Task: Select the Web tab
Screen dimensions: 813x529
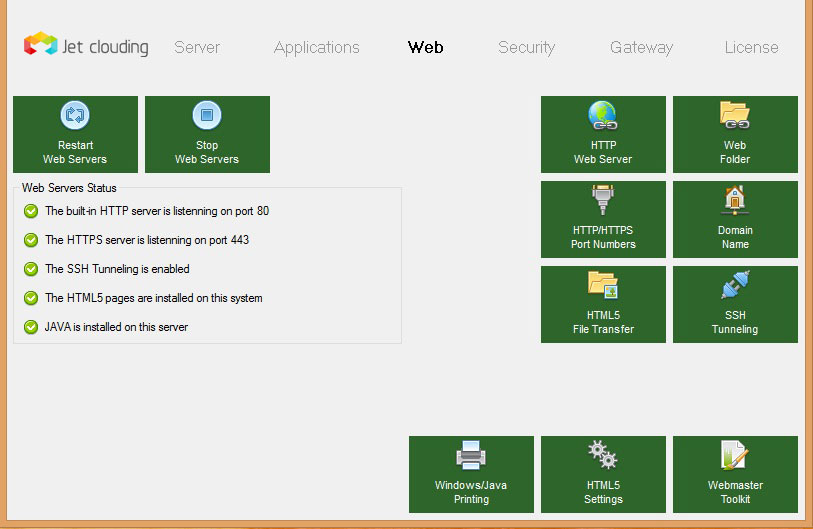Action: [x=425, y=47]
